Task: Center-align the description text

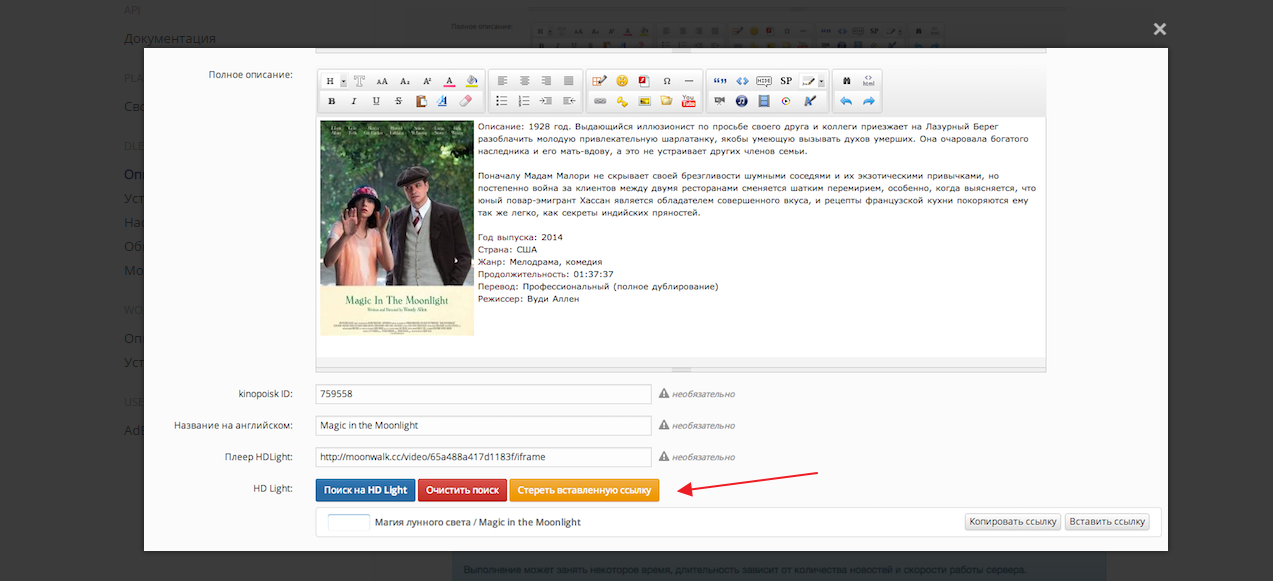Action: (x=524, y=81)
